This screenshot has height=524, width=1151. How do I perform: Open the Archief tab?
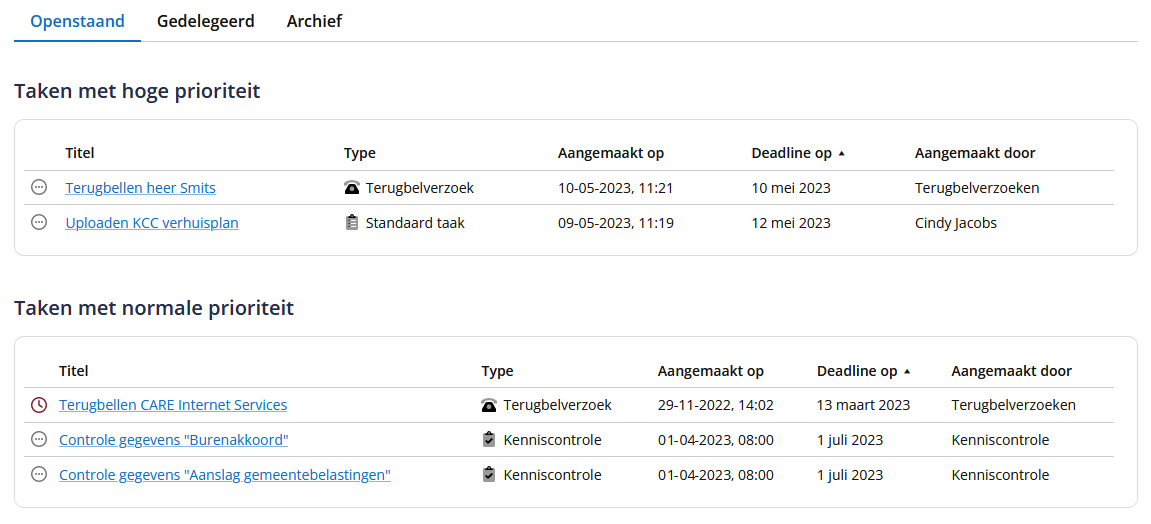[314, 21]
